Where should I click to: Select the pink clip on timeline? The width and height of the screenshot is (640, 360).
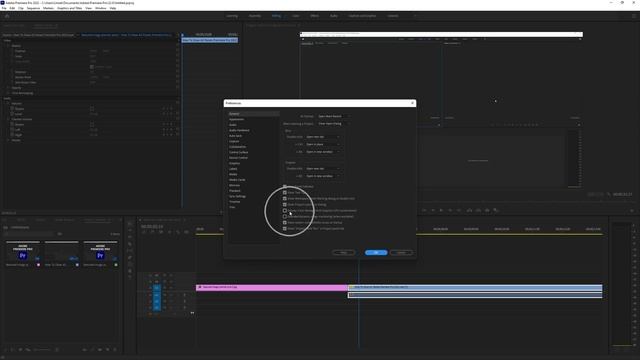(272, 287)
